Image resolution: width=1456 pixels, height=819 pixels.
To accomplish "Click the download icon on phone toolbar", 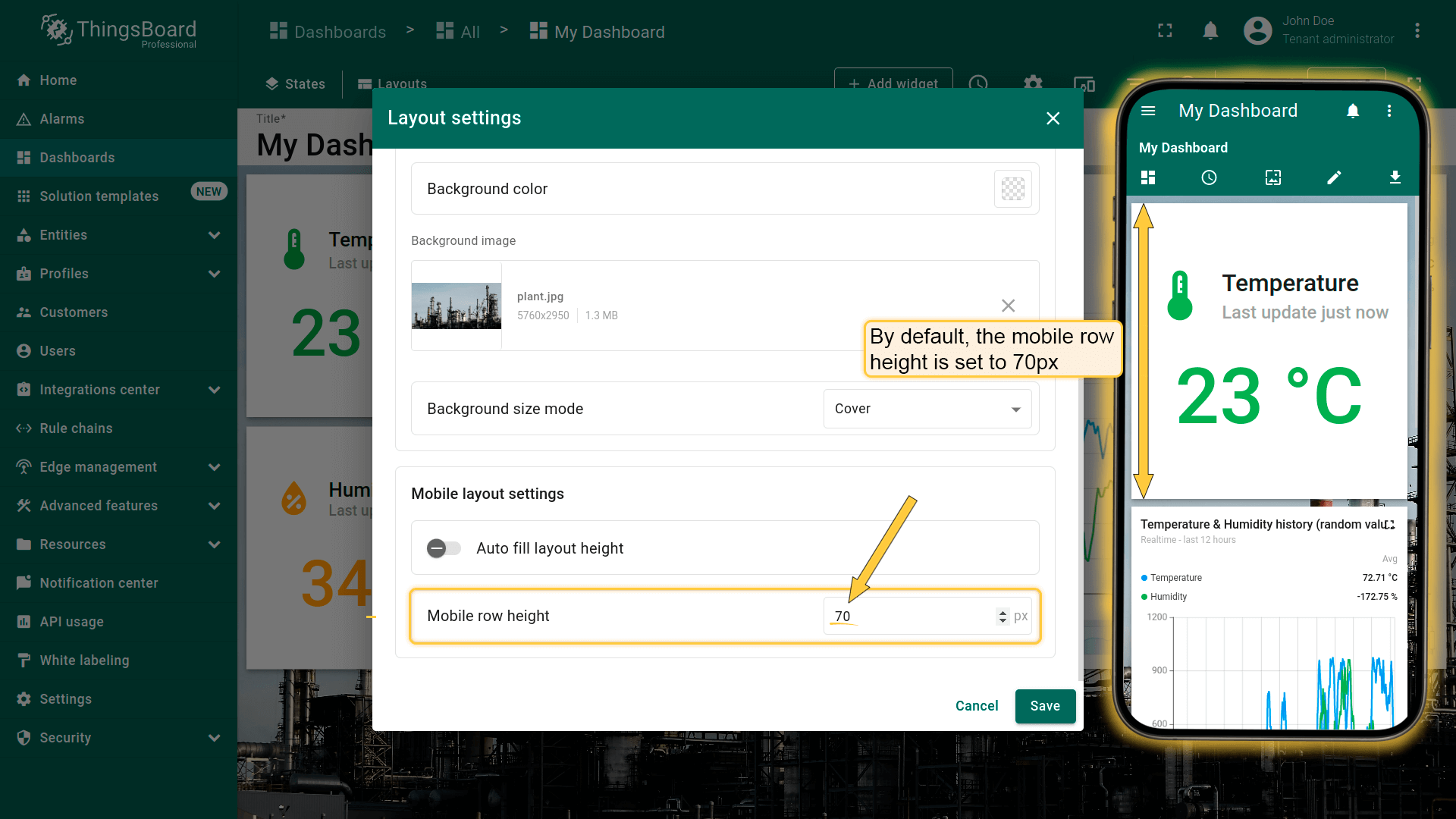I will [x=1395, y=177].
